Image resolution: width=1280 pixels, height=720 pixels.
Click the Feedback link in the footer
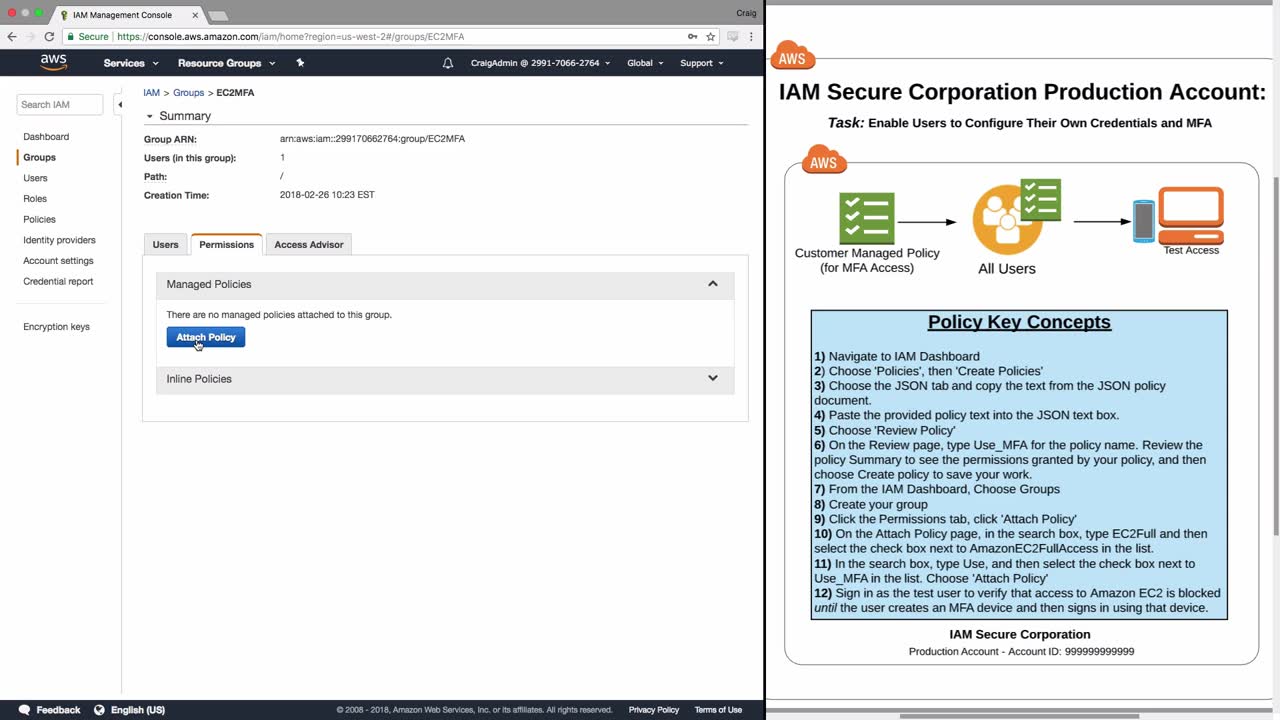(58, 710)
